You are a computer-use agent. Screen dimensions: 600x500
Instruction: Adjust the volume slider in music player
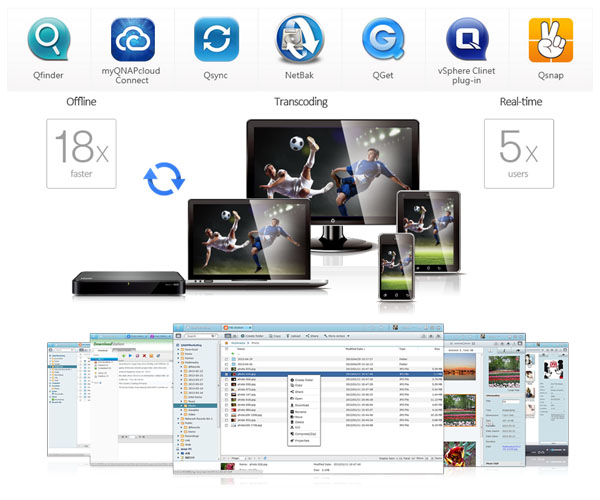[x=558, y=450]
